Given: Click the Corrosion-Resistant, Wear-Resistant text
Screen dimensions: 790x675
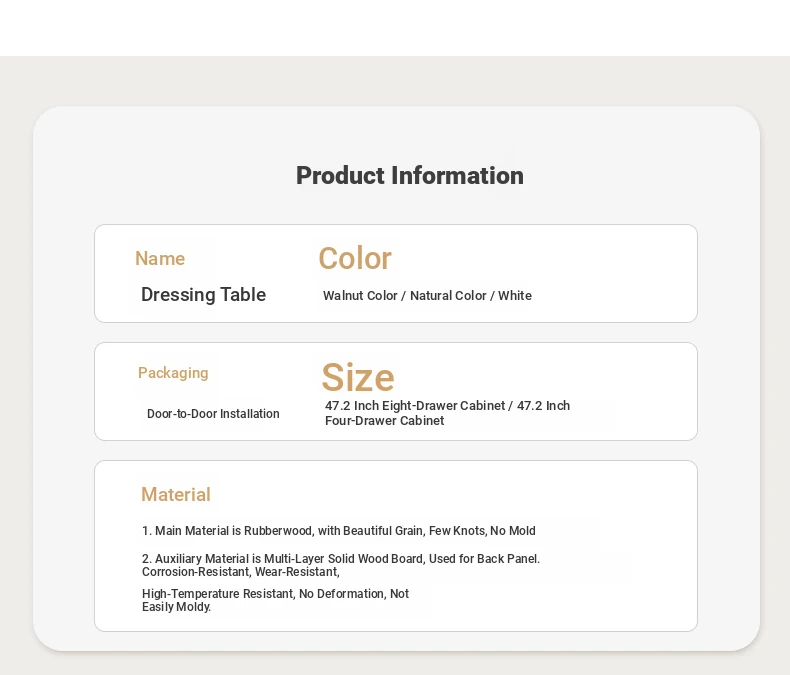Looking at the screenshot, I should coord(241,572).
